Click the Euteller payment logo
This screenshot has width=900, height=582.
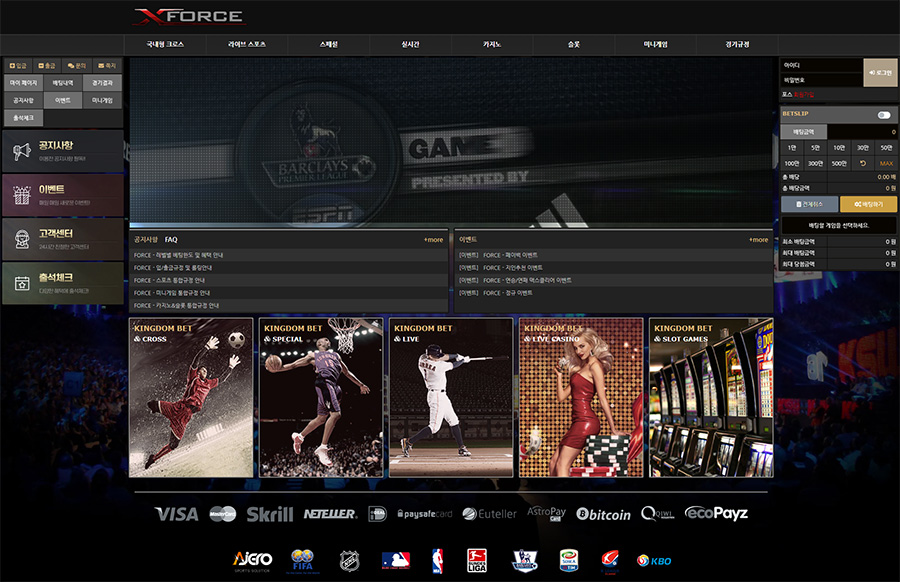(x=490, y=514)
